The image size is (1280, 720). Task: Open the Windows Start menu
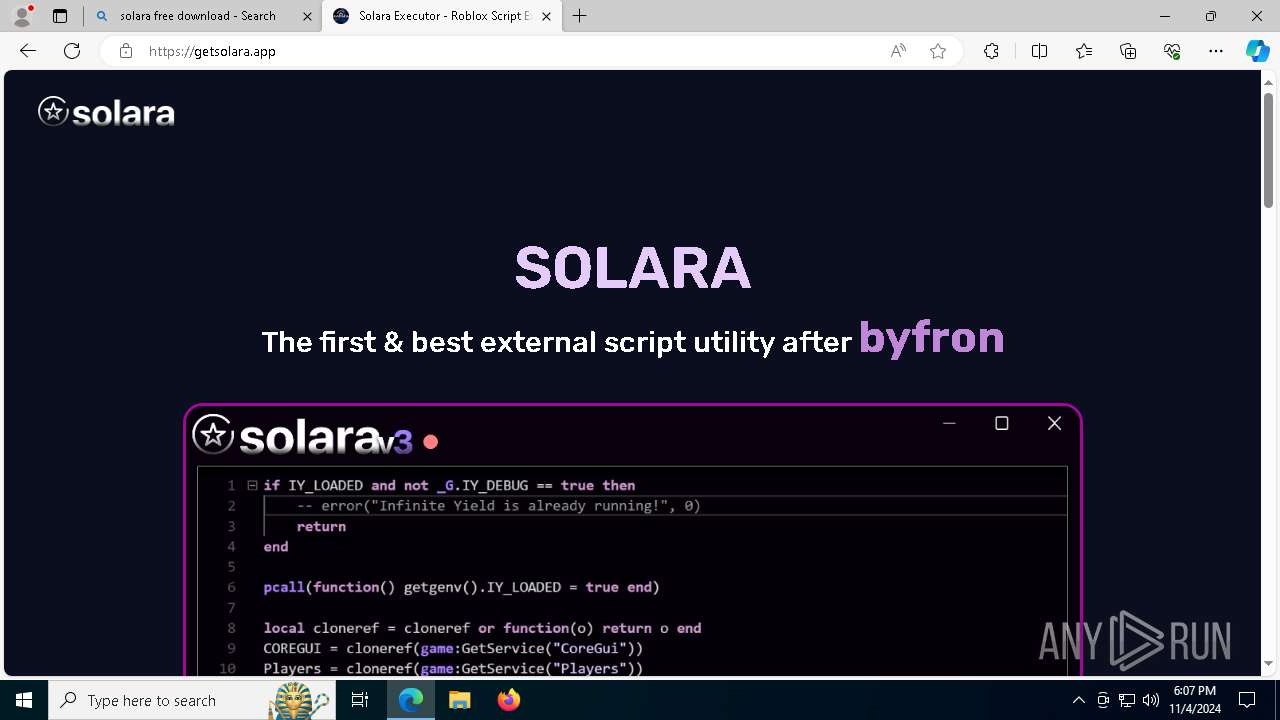(24, 700)
